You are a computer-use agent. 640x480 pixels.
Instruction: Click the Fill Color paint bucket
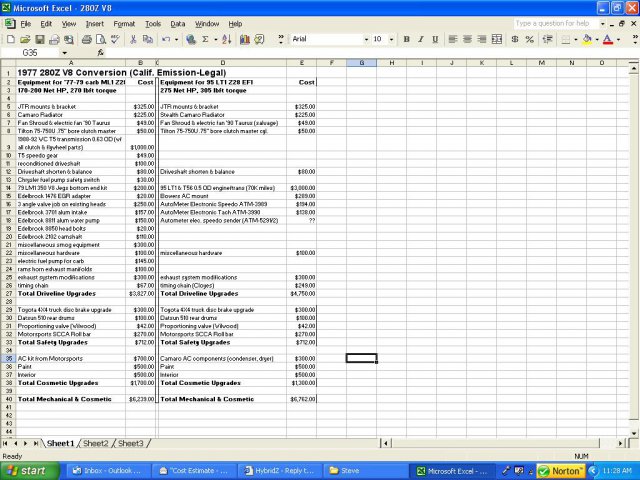585,39
